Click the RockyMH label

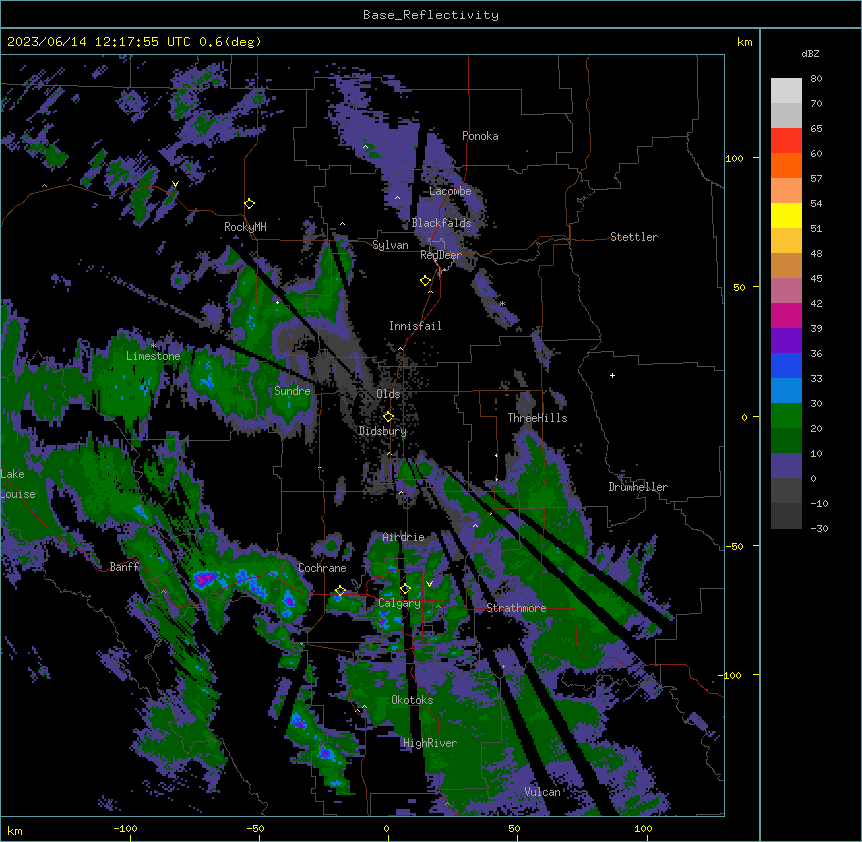245,227
